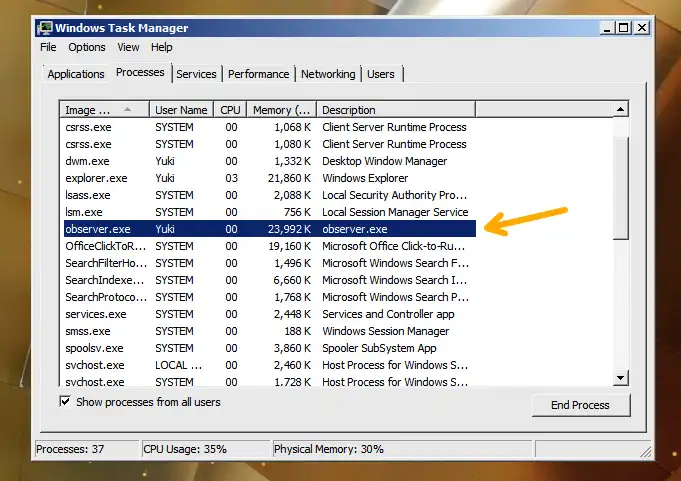This screenshot has height=481, width=681.
Task: Select the services.exe process
Action: [x=270, y=314]
